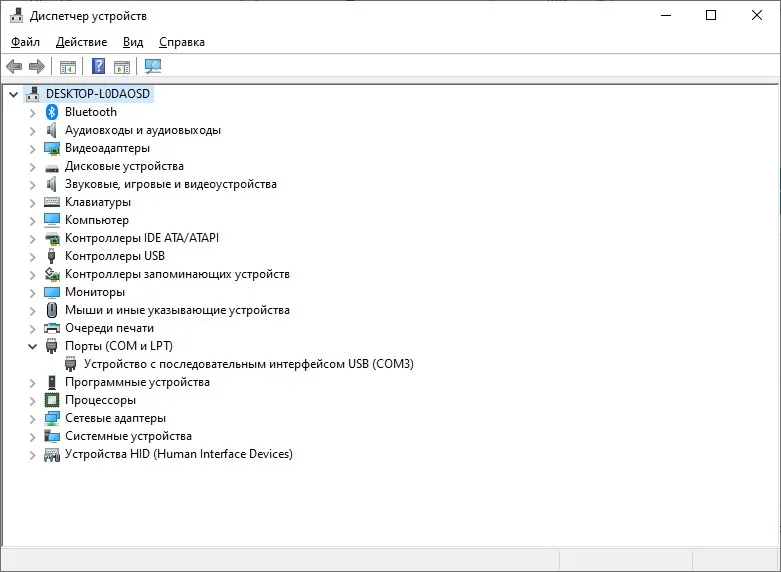The width and height of the screenshot is (781, 572).
Task: Select the Аудиовходы и аудиовыходы label
Action: pos(143,130)
